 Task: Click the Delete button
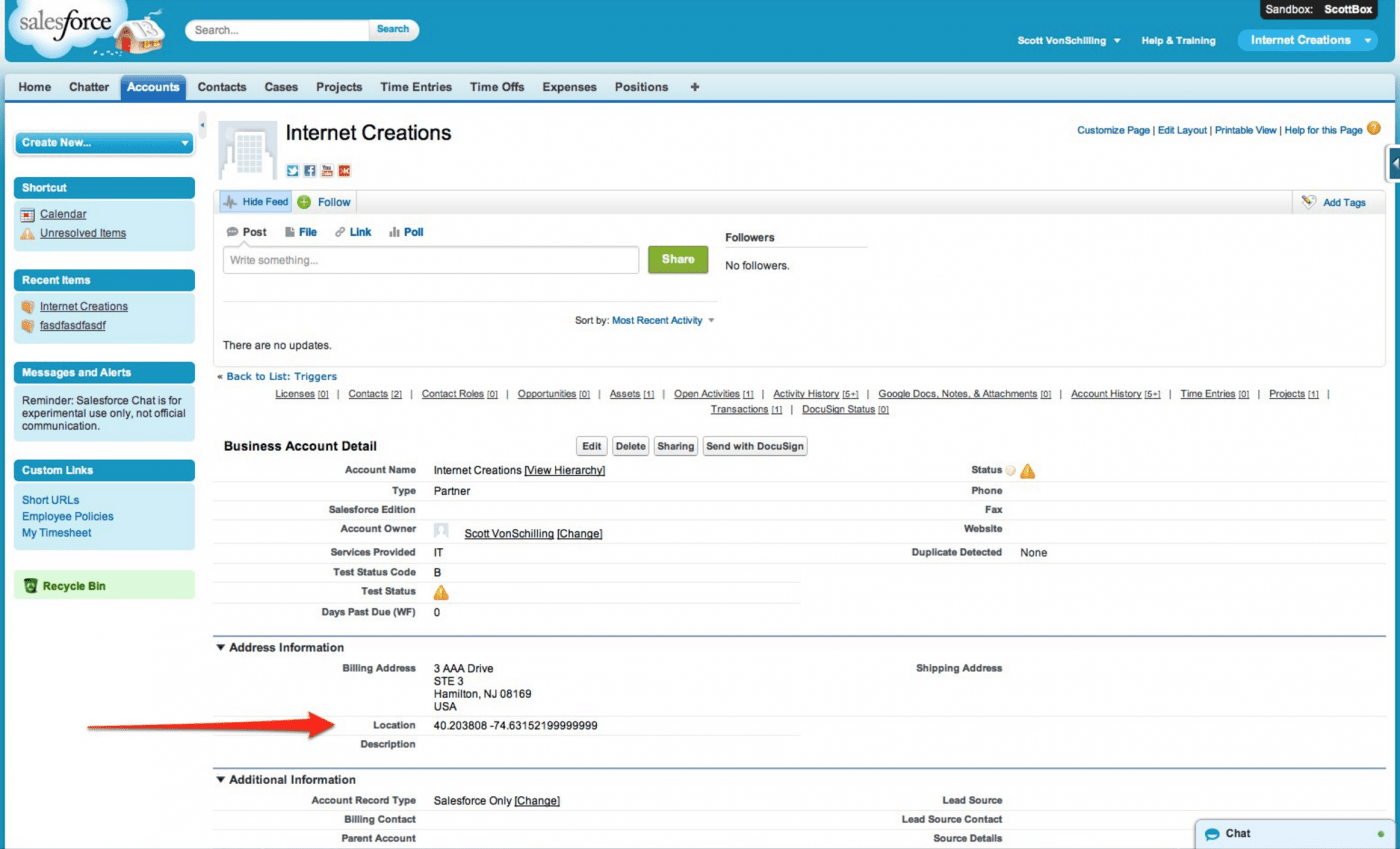coord(630,446)
